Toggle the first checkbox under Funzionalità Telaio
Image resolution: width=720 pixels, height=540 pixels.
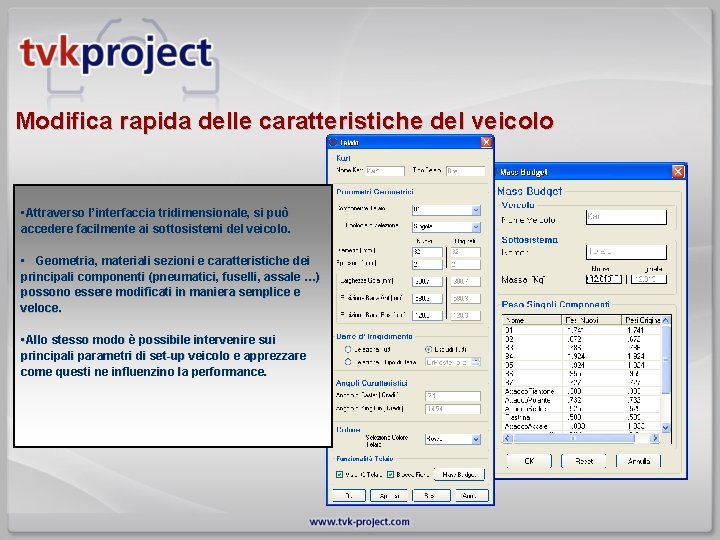339,474
